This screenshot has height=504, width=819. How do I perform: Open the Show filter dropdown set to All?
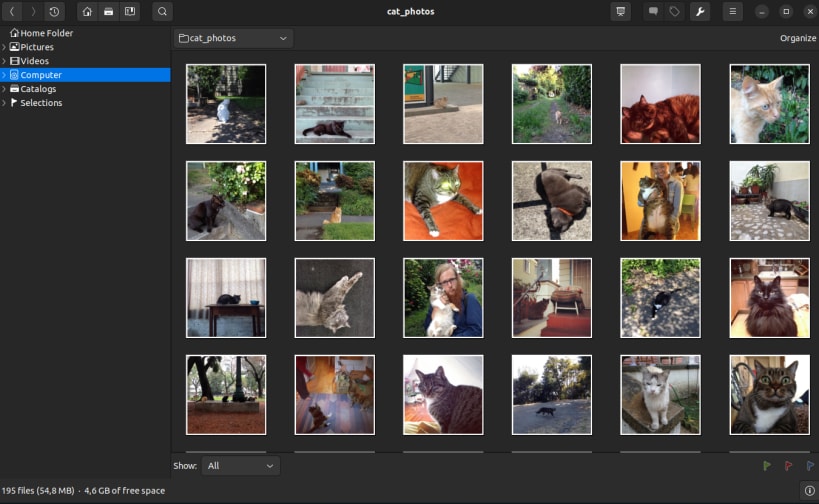[x=241, y=466]
